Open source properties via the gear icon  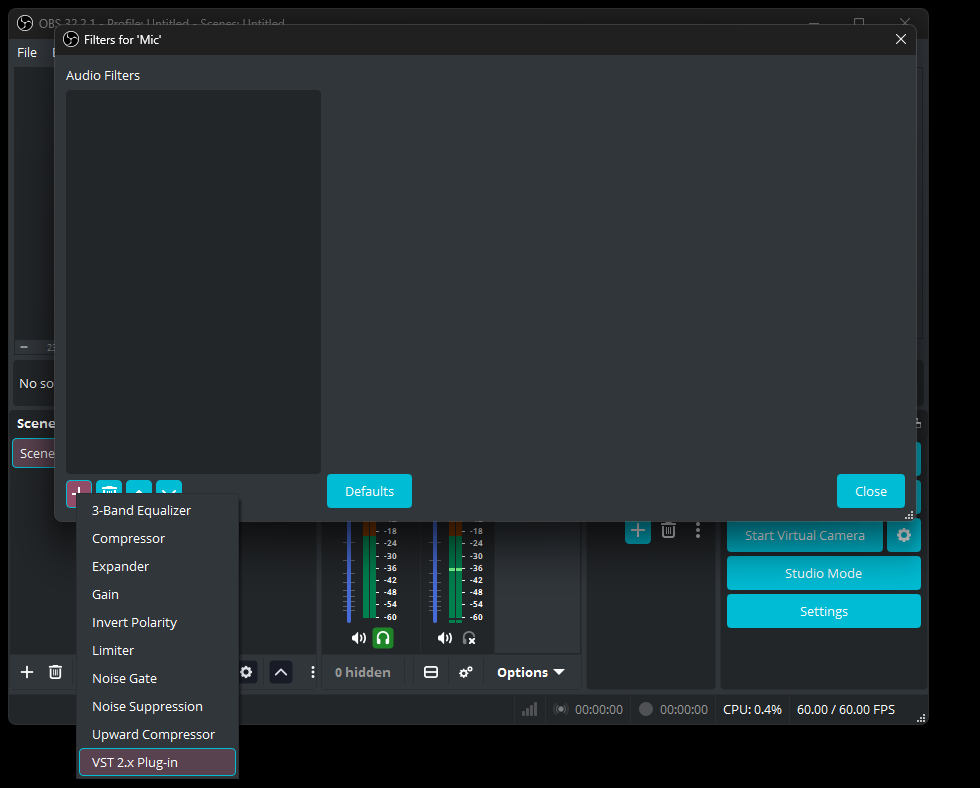click(x=246, y=672)
